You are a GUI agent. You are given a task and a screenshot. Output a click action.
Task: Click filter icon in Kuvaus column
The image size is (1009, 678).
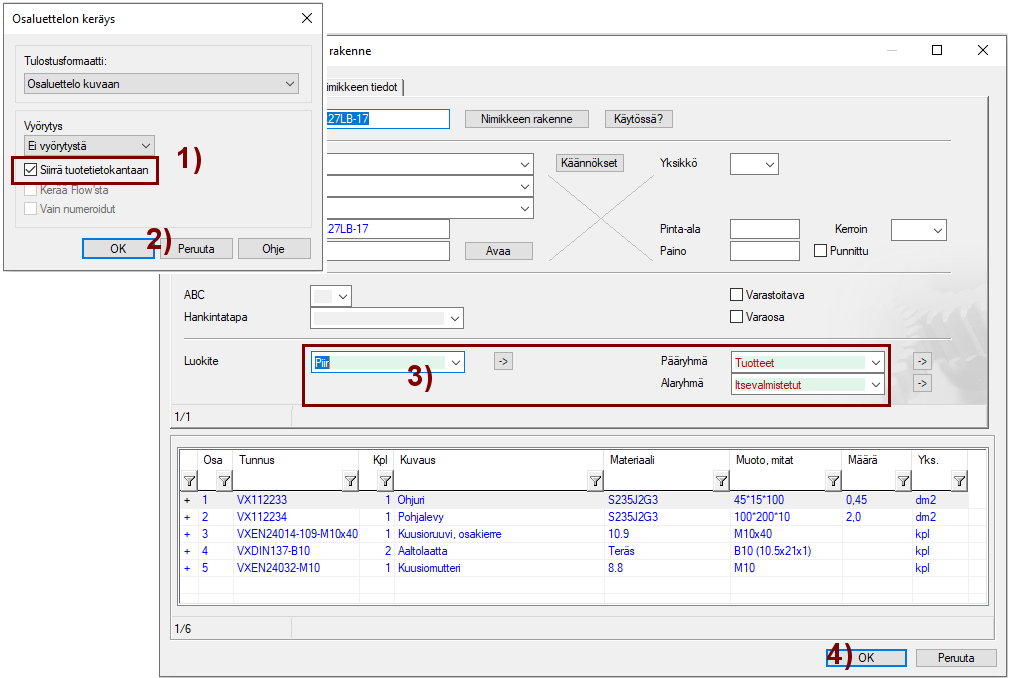coord(594,481)
